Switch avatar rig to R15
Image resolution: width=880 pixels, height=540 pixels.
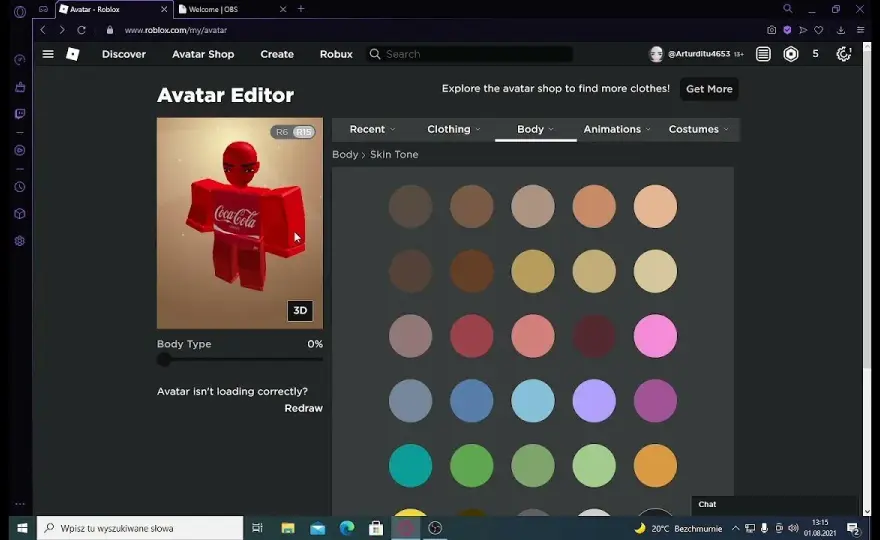(304, 132)
